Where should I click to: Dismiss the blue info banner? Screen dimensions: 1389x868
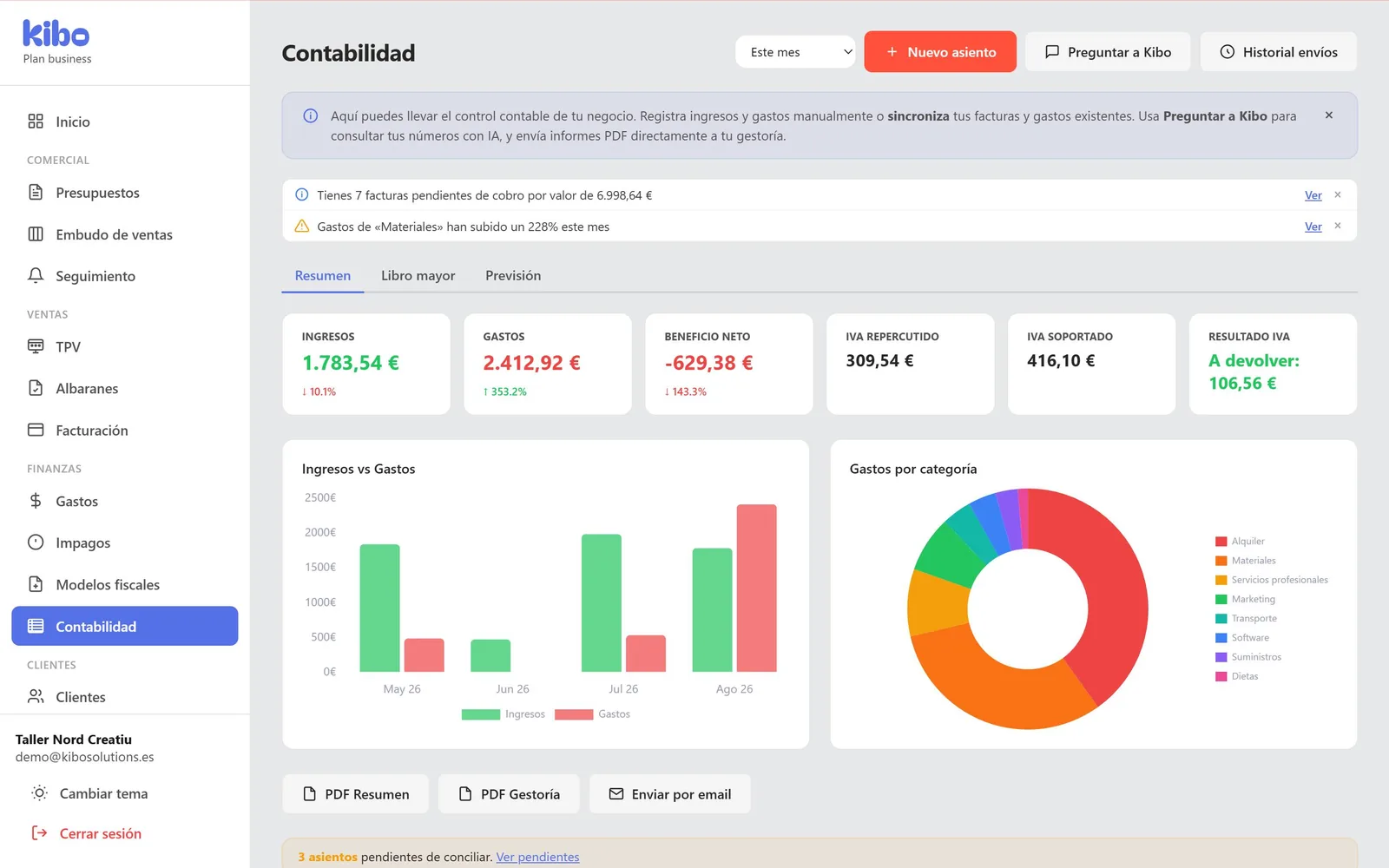point(1328,115)
